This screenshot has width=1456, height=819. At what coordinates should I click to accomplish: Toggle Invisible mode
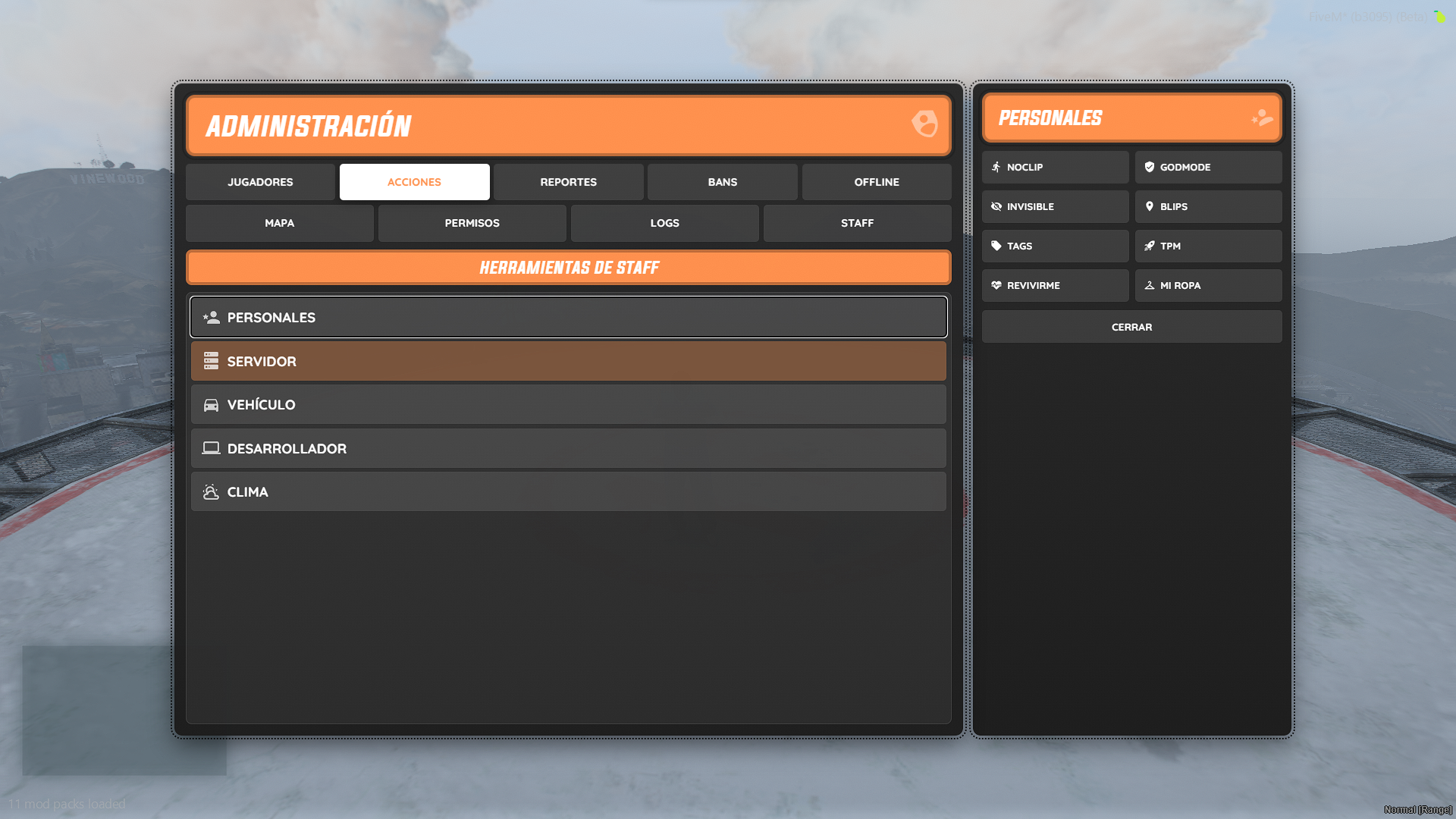[x=1055, y=206]
